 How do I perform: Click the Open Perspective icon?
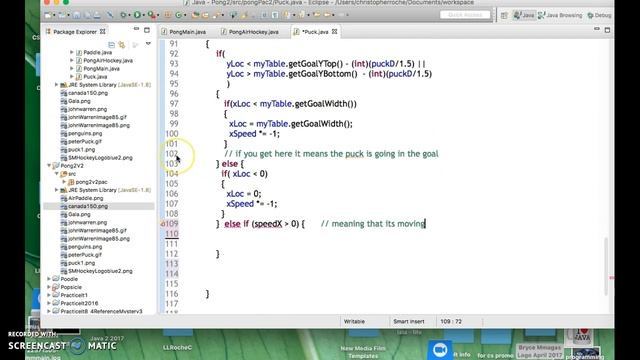tap(504, 16)
